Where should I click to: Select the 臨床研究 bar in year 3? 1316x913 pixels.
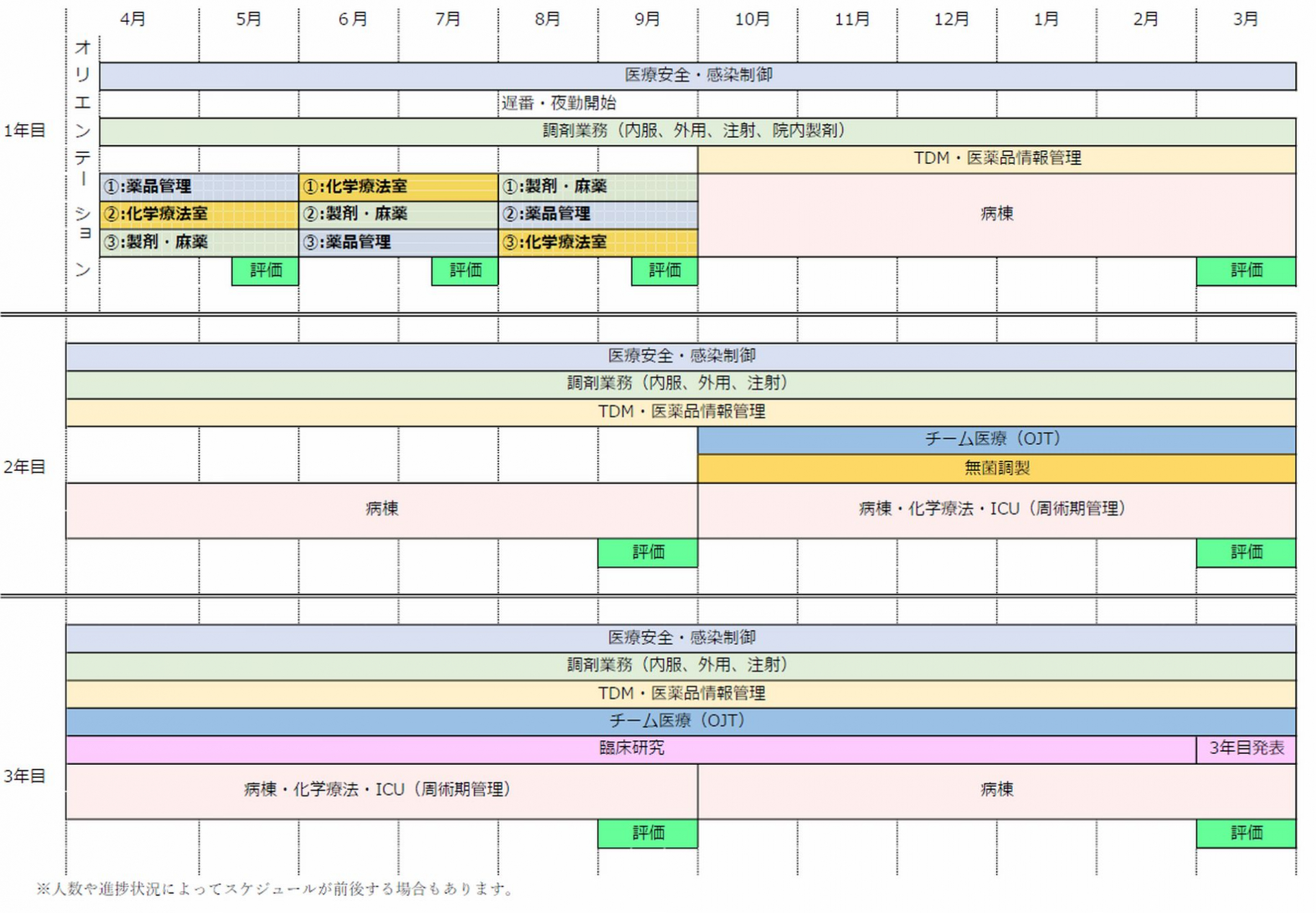(x=631, y=748)
